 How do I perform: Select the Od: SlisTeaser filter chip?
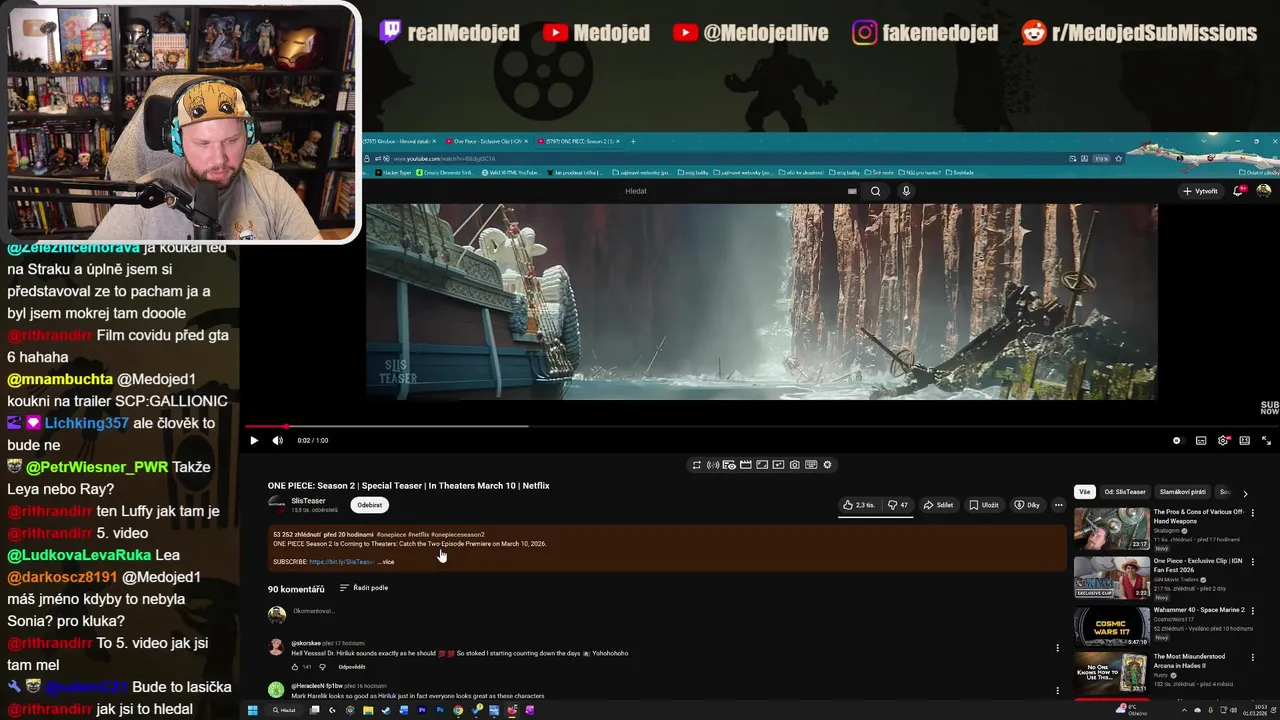tap(1125, 492)
